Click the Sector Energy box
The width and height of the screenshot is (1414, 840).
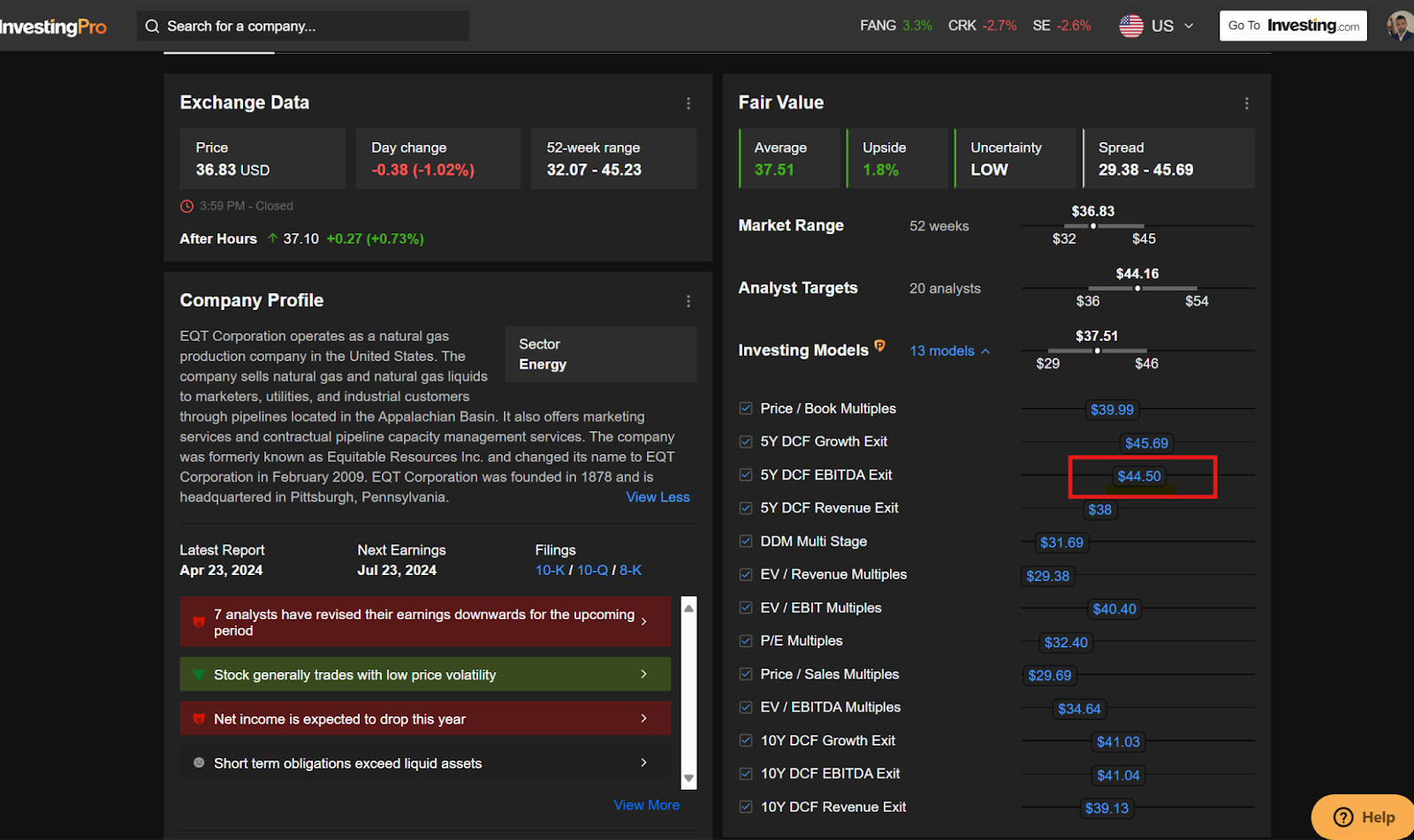[x=601, y=354]
